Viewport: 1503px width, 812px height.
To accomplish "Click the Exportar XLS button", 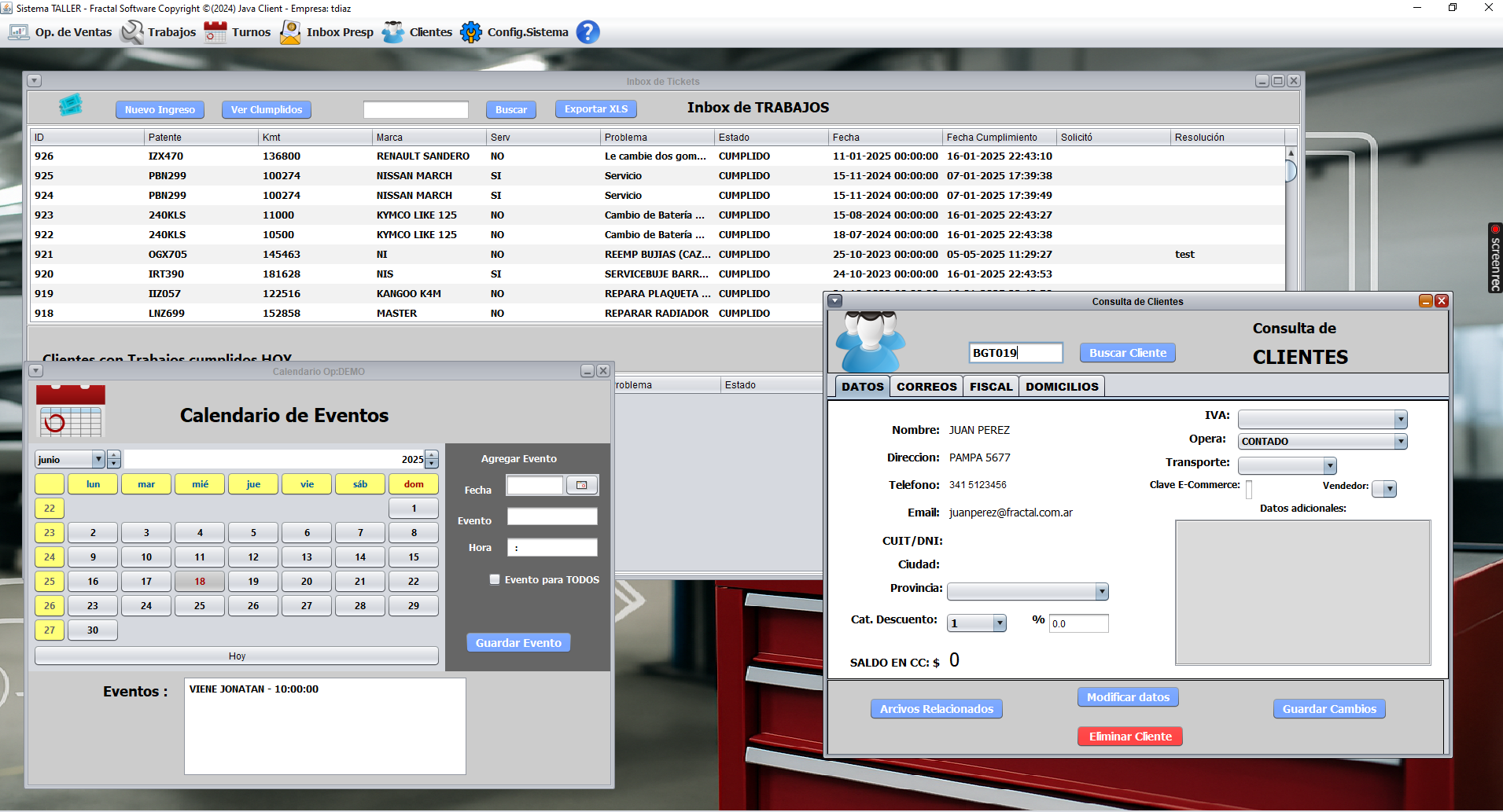I will 596,109.
